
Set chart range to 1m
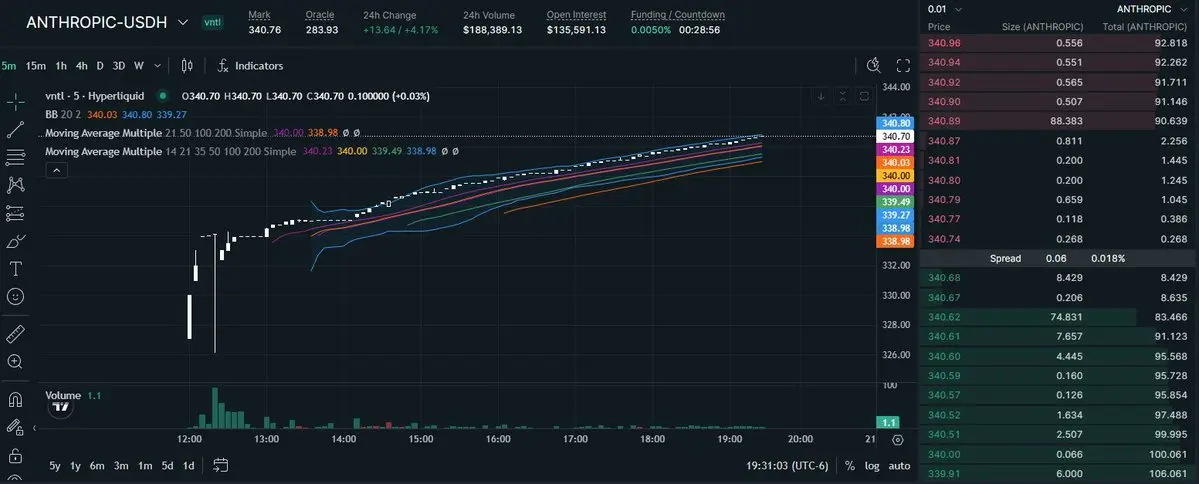point(145,466)
